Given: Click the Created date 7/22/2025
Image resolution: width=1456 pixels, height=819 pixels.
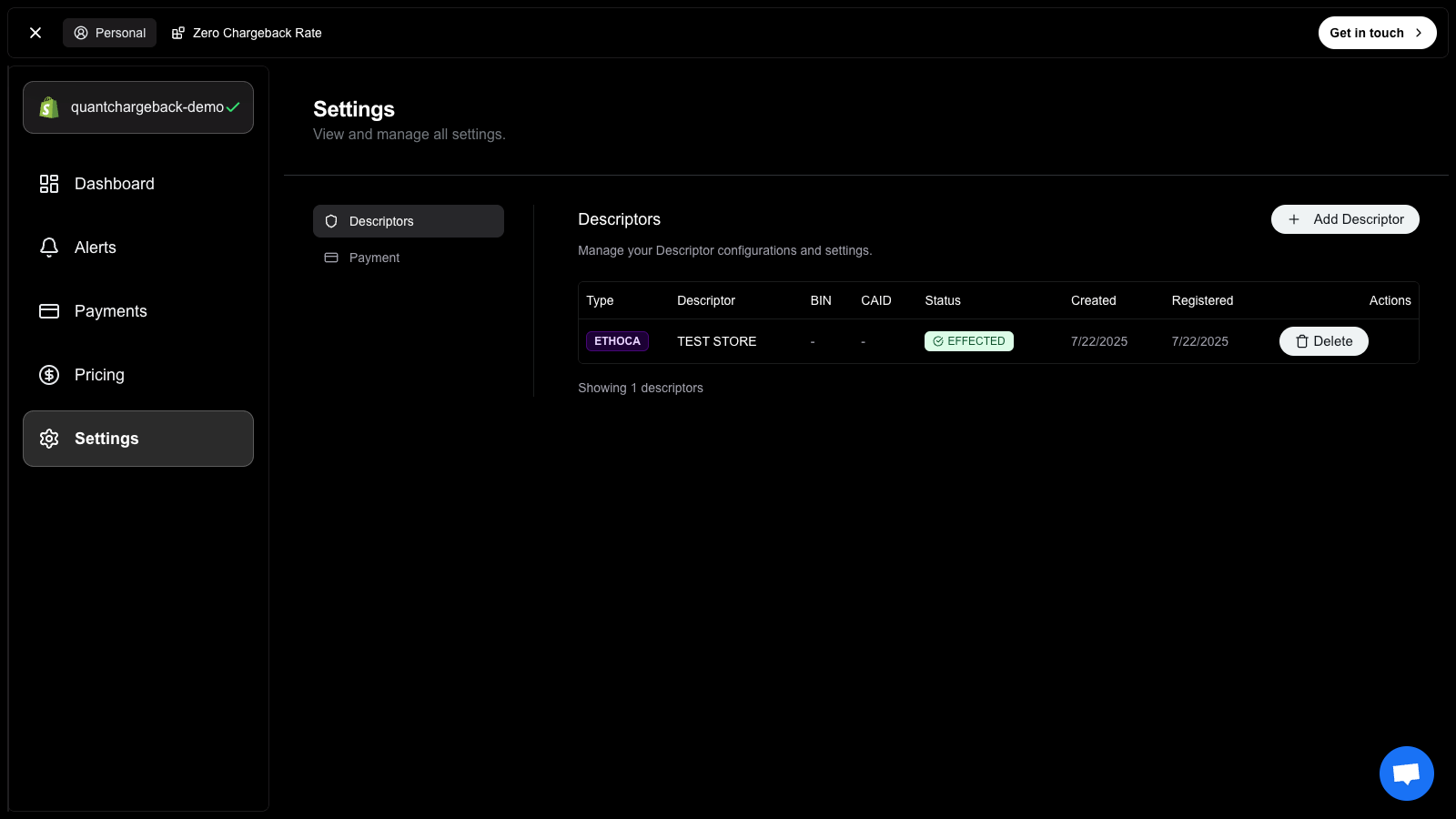Looking at the screenshot, I should click(1099, 341).
